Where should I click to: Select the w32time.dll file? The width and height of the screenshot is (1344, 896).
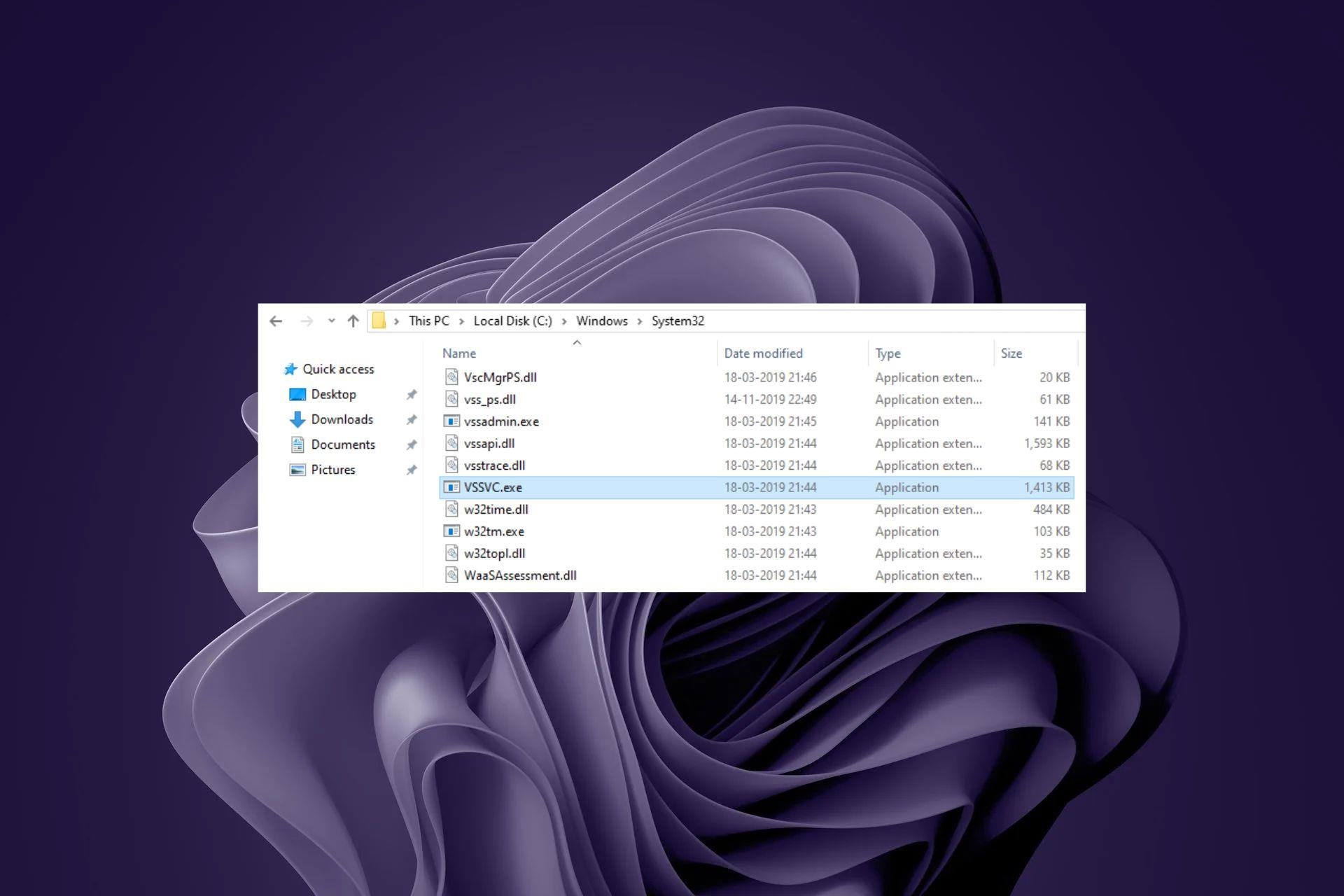tap(496, 510)
